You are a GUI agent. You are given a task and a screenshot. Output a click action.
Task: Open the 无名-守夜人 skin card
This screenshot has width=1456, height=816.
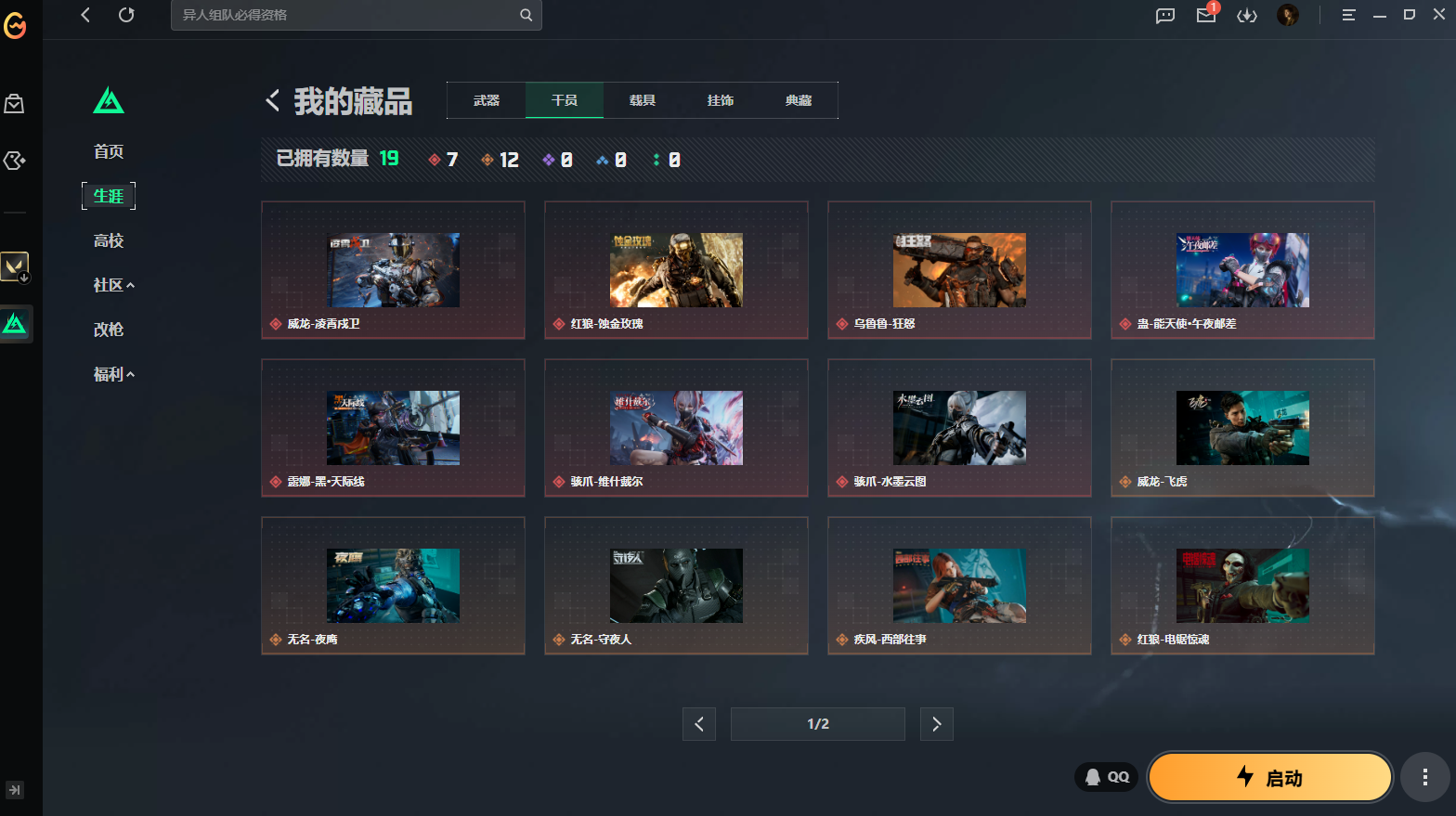676,586
